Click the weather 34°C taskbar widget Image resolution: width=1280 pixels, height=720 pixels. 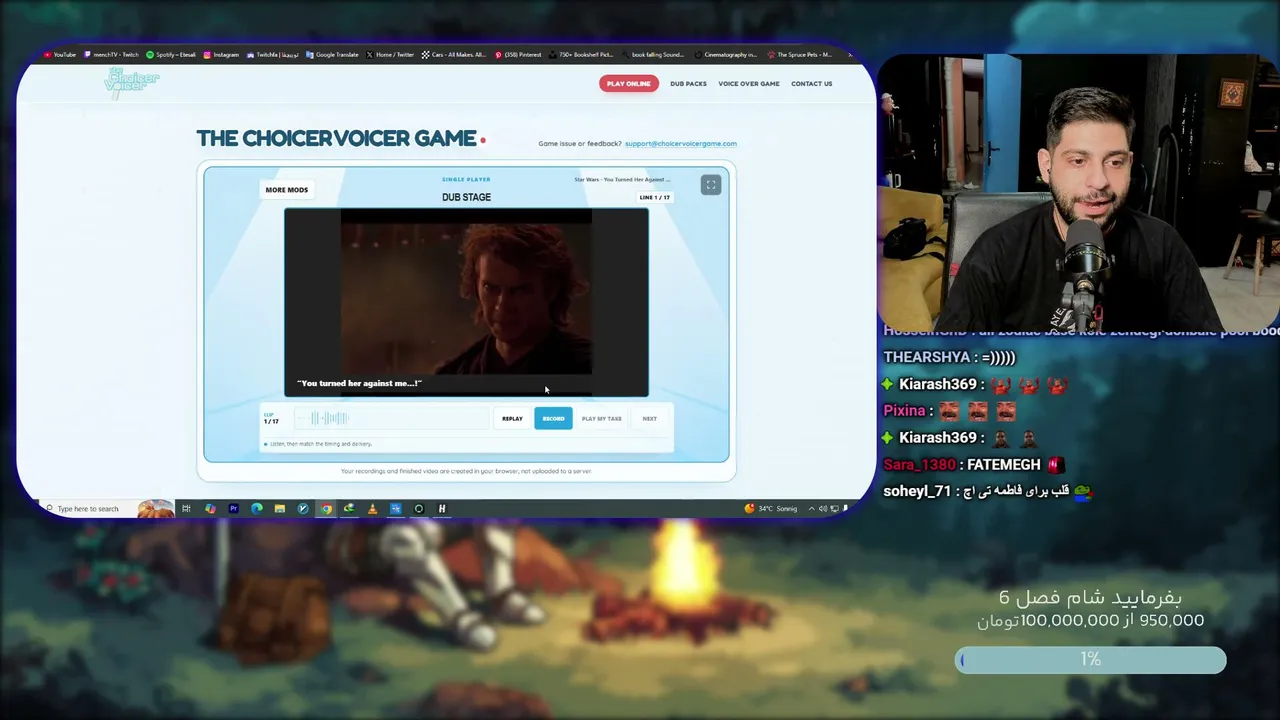pyautogui.click(x=772, y=508)
